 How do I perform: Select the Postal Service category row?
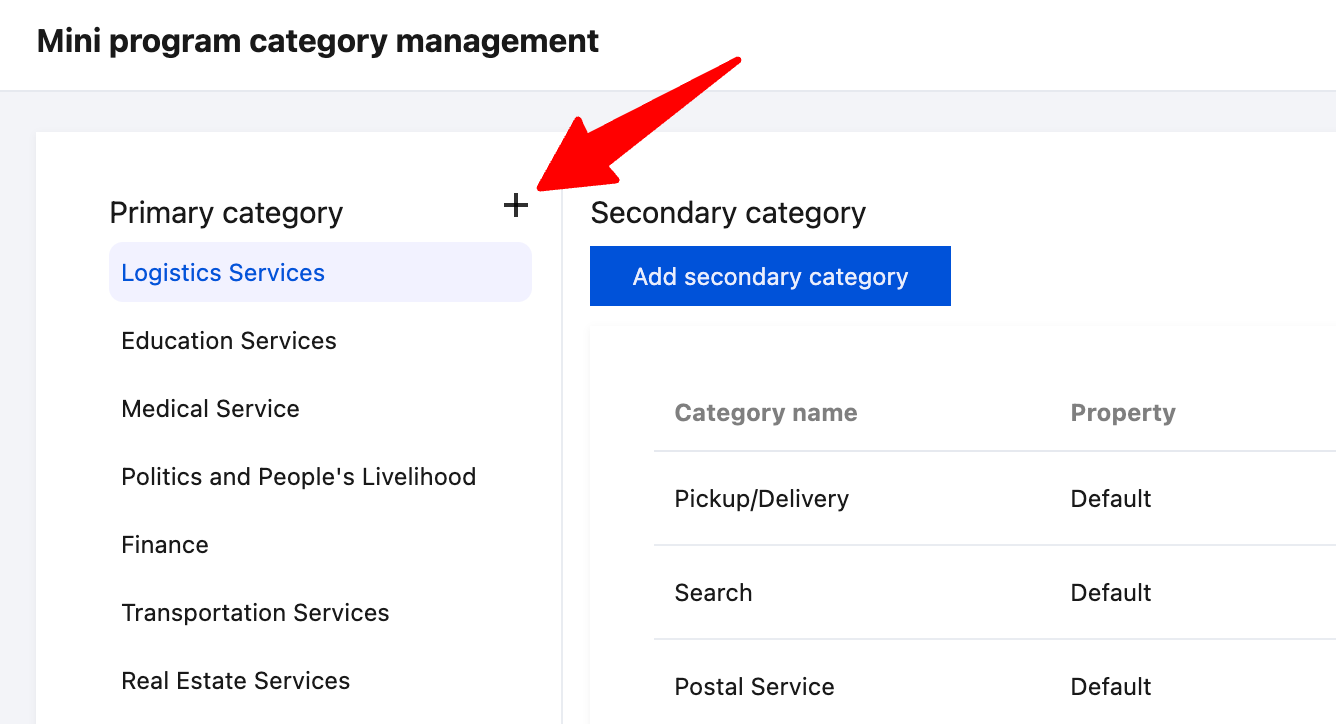coord(754,687)
